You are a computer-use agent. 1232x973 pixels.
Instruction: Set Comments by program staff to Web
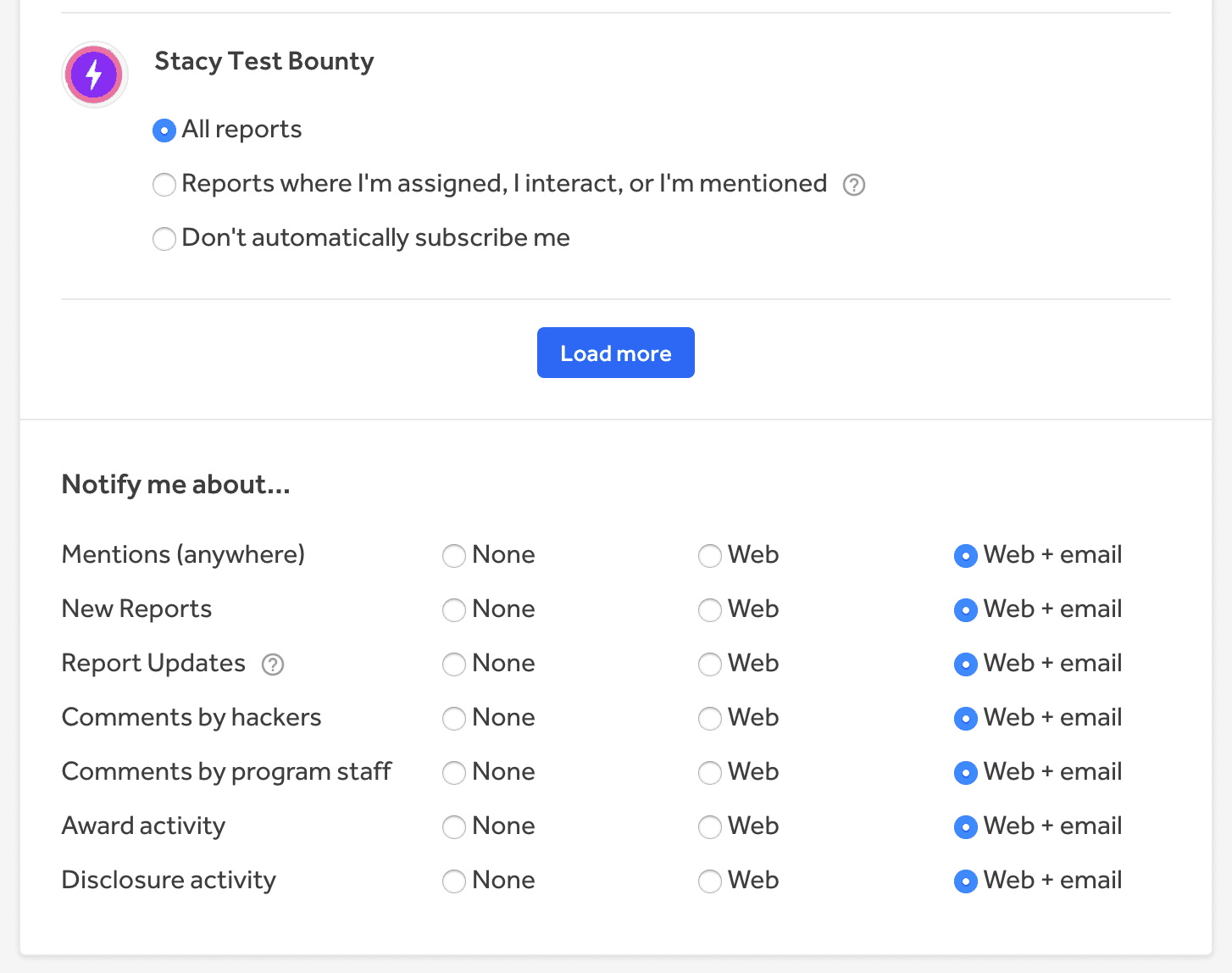click(x=709, y=773)
